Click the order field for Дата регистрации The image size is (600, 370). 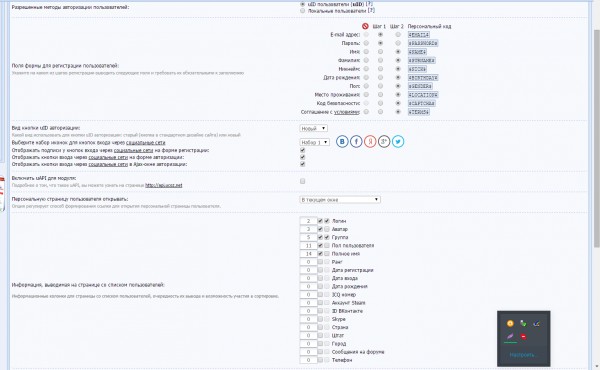pyautogui.click(x=308, y=270)
